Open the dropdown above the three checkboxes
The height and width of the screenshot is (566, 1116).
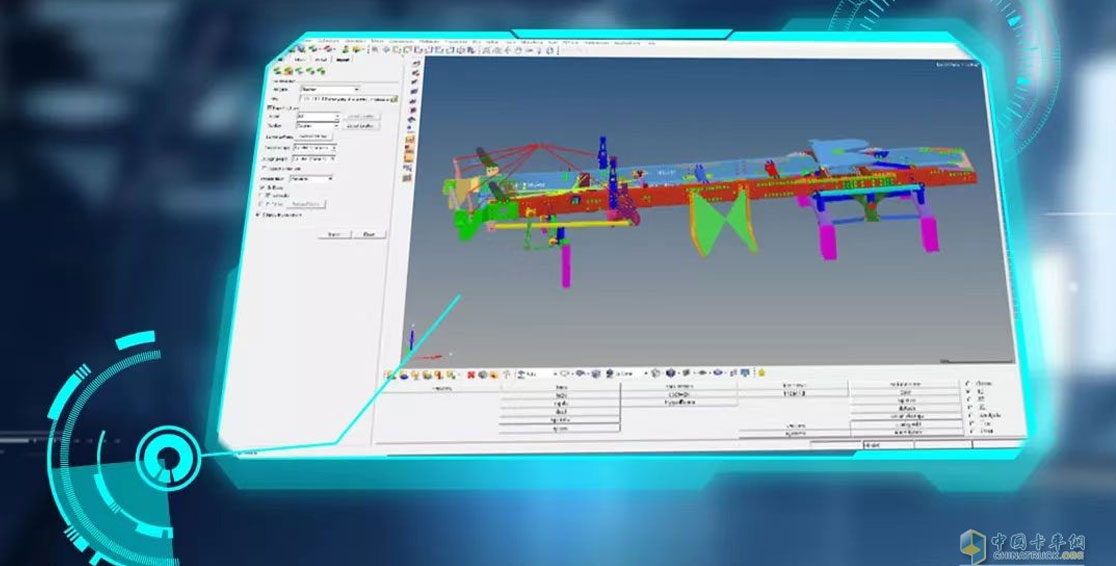point(309,178)
